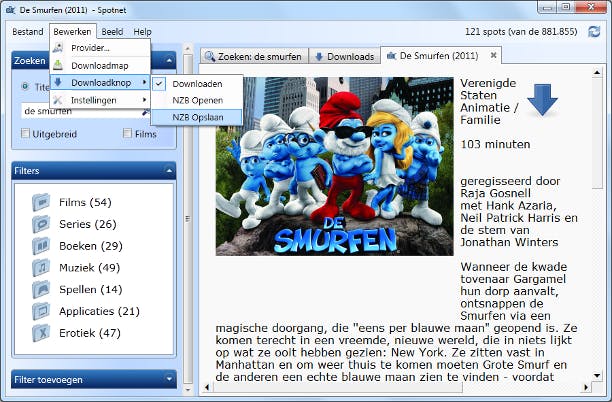Open the Instellingen submenu arrow
This screenshot has height=402, width=612.
click(145, 100)
